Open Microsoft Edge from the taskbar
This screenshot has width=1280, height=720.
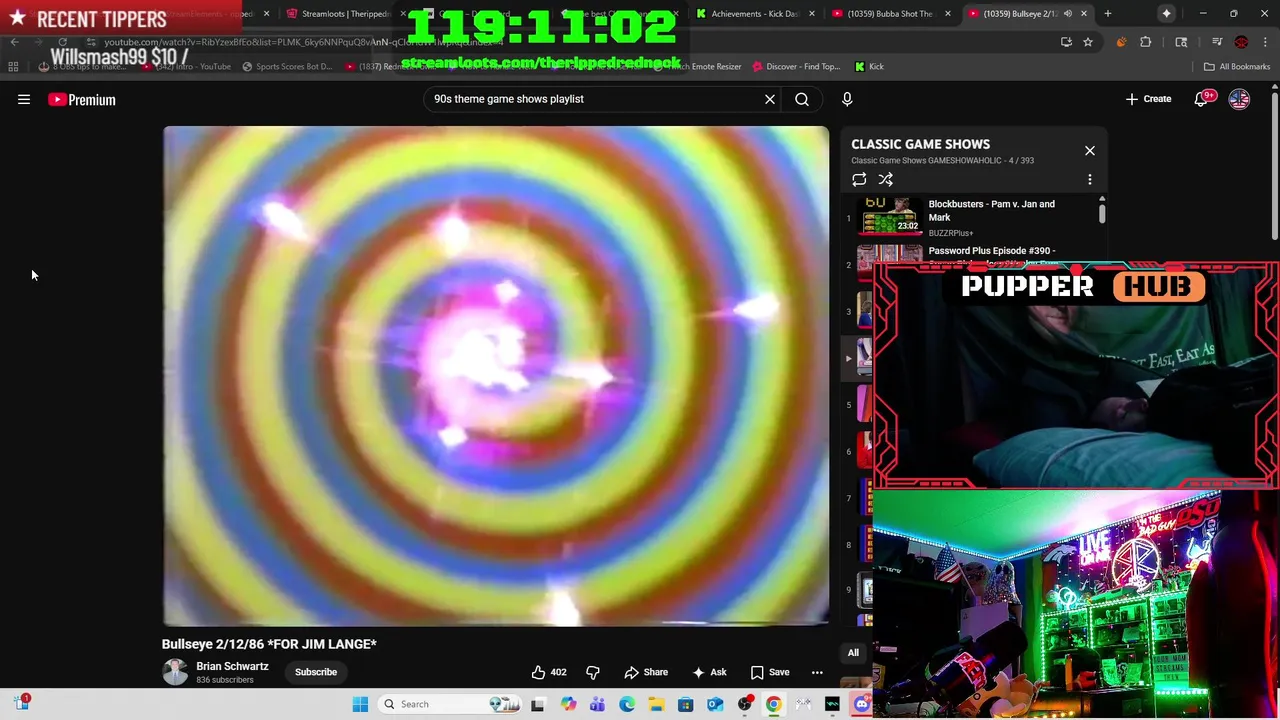[x=627, y=704]
